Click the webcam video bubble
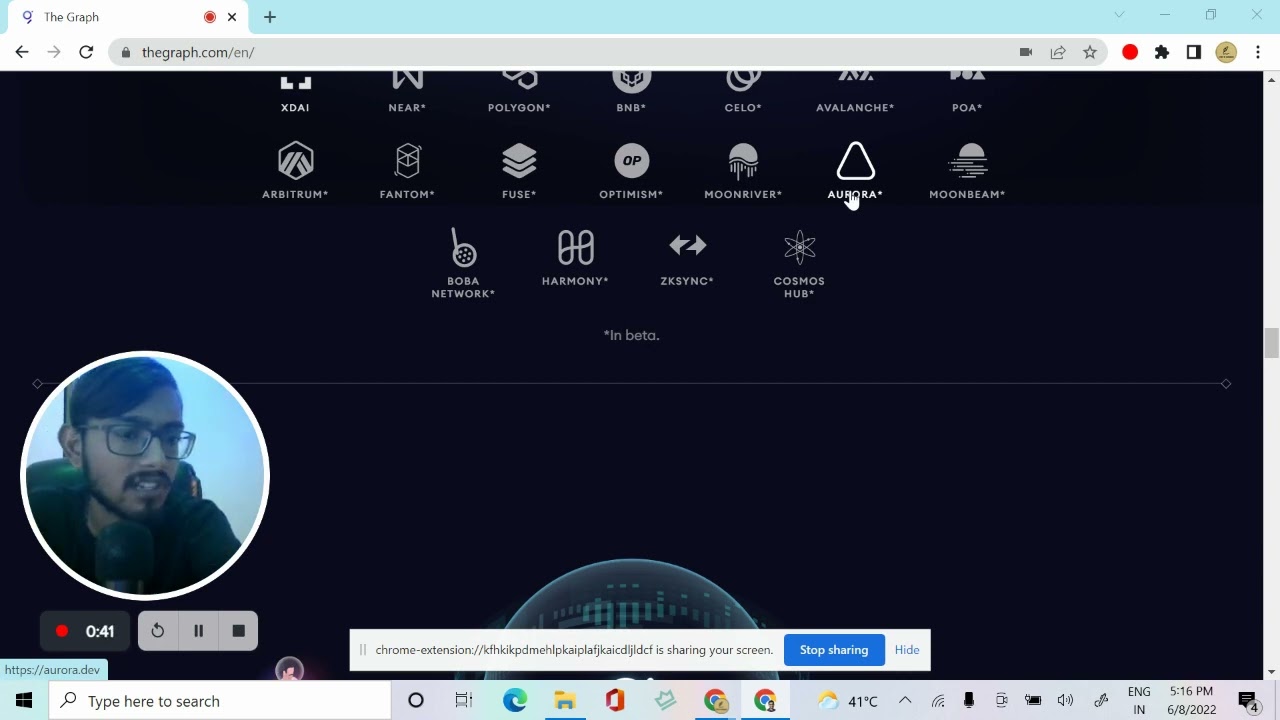1280x720 pixels. point(145,475)
